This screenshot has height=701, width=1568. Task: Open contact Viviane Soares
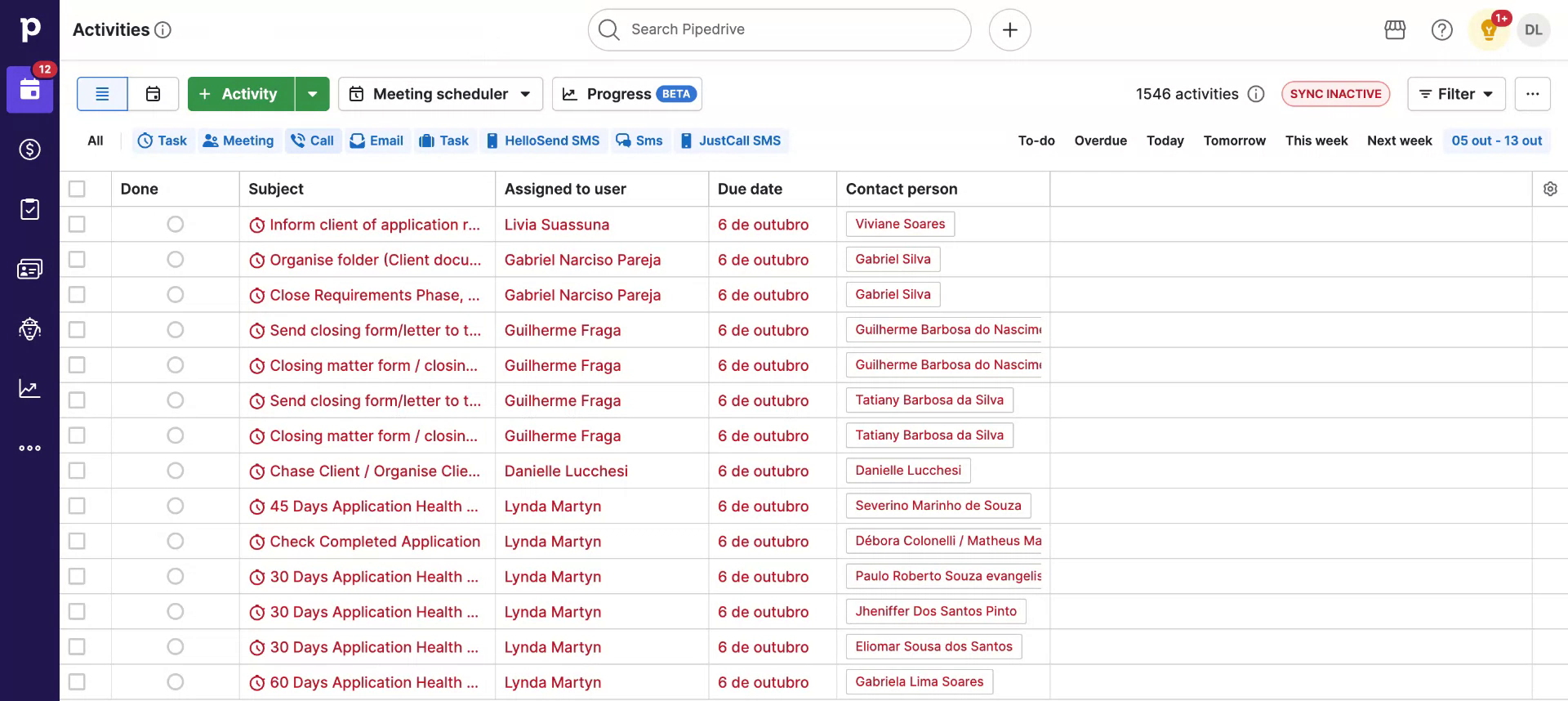900,224
